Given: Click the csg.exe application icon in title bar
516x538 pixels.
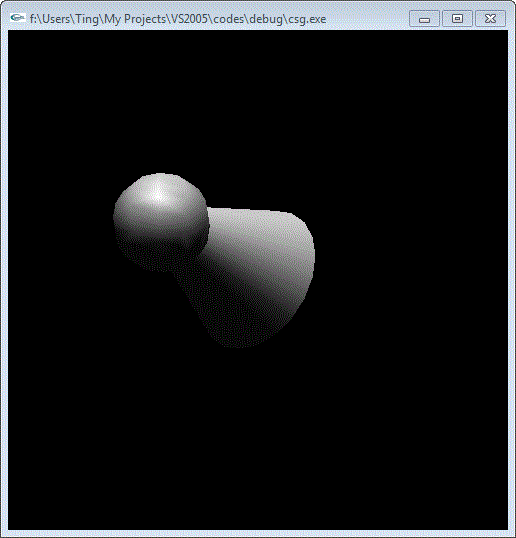Looking at the screenshot, I should (17, 18).
